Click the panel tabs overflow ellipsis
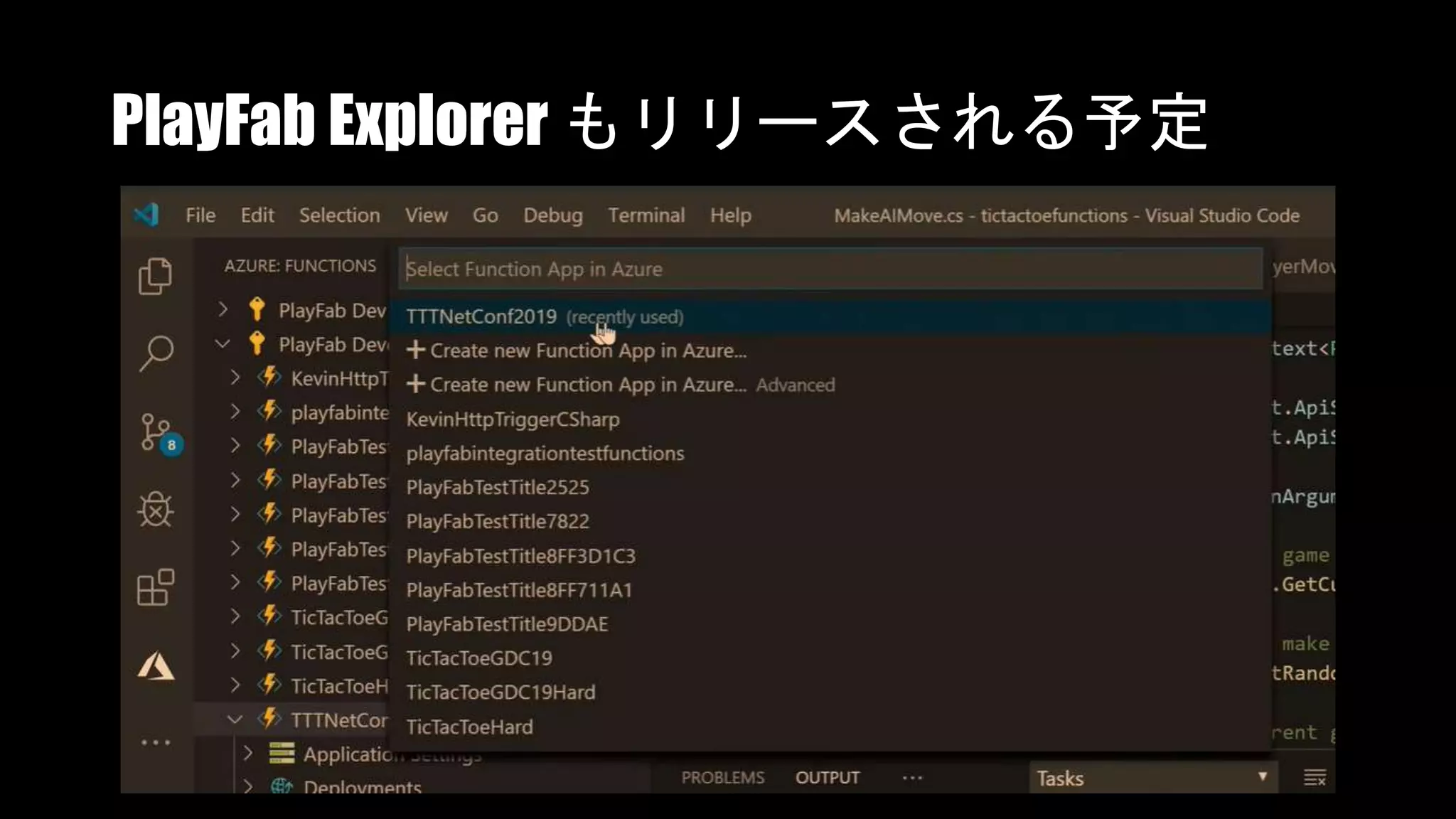Image resolution: width=1456 pixels, height=819 pixels. coord(913,778)
